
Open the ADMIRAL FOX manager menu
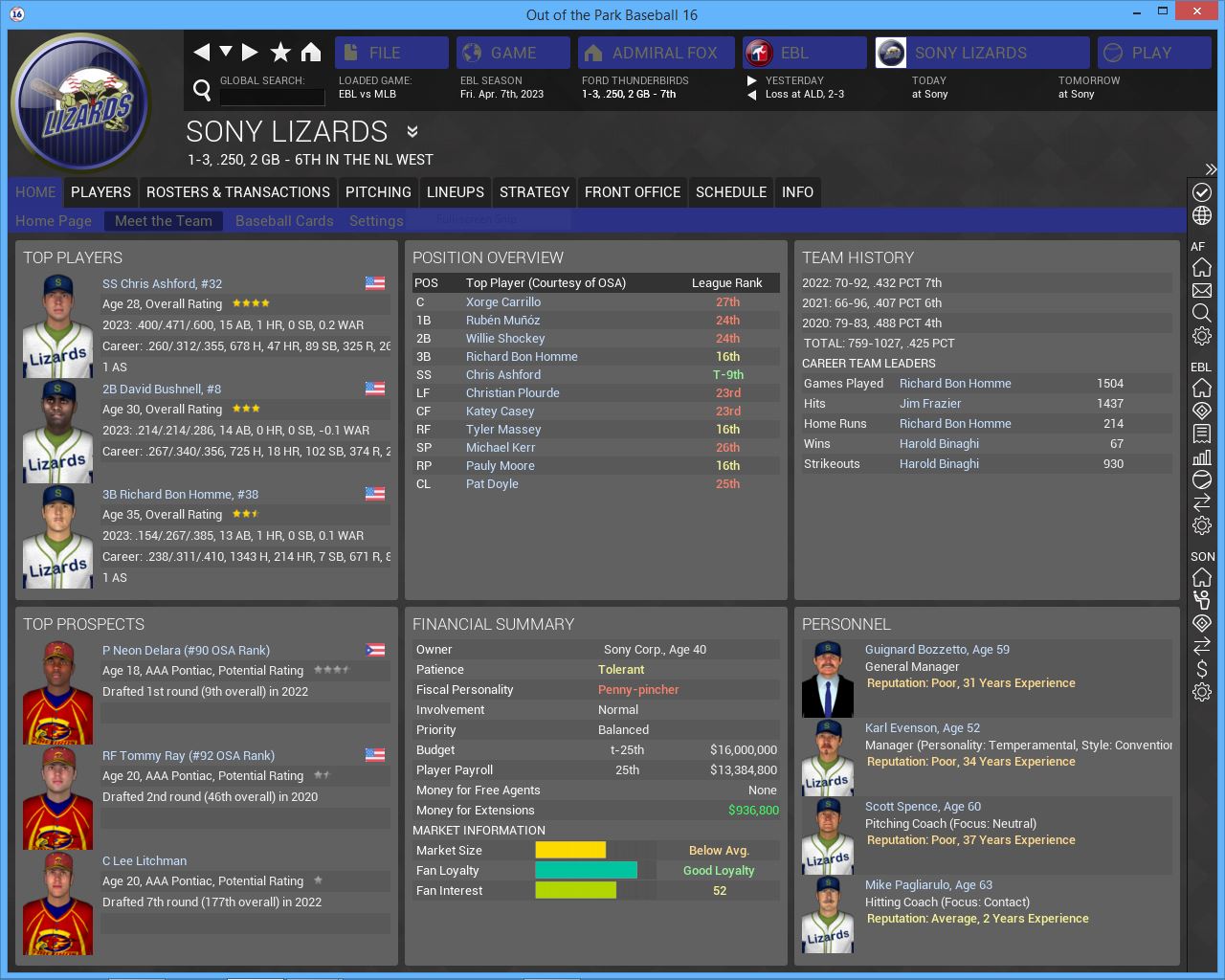pos(657,53)
